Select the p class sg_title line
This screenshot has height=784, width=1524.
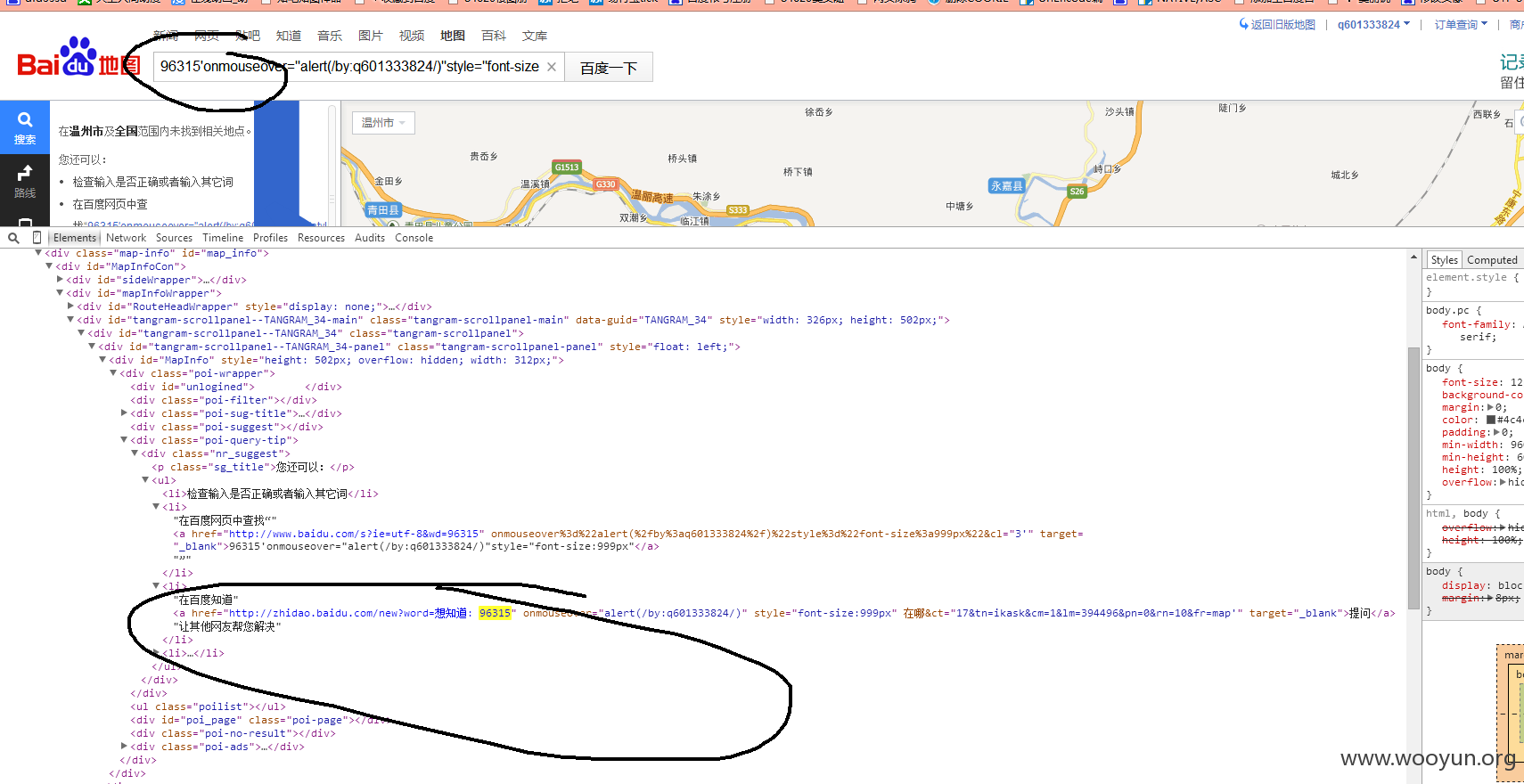tap(253, 467)
